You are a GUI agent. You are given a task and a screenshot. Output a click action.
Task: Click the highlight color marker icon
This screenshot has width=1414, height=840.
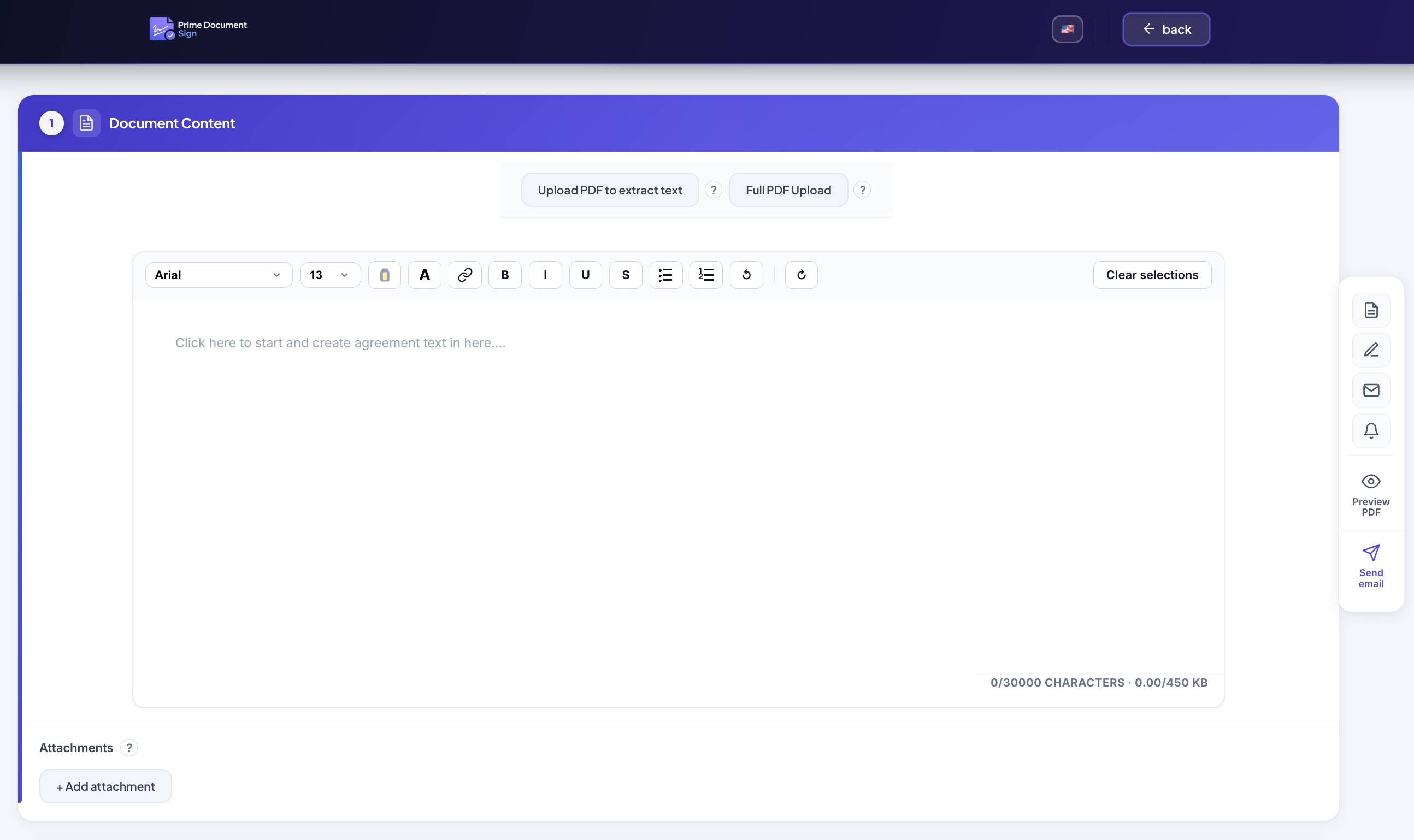(x=385, y=275)
